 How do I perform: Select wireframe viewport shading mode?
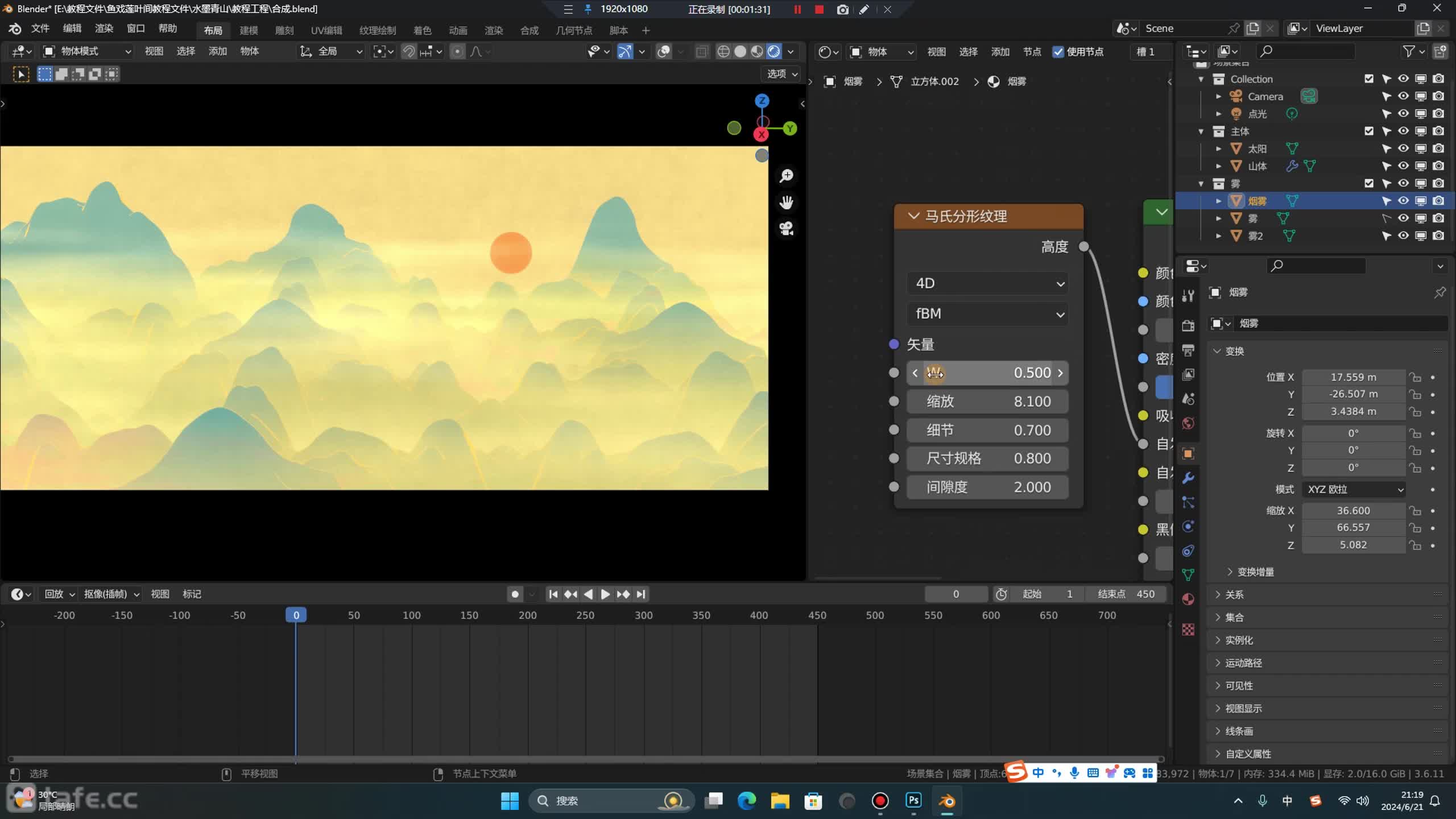pyautogui.click(x=723, y=52)
